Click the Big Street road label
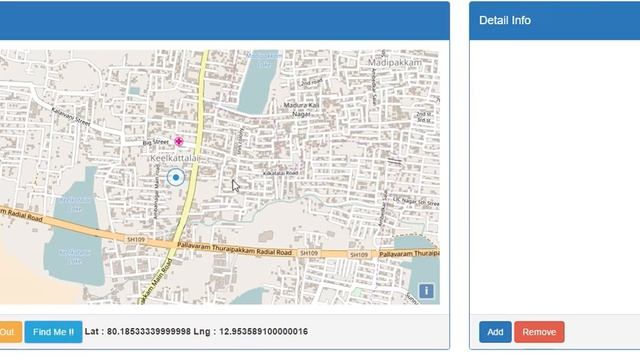 (156, 142)
